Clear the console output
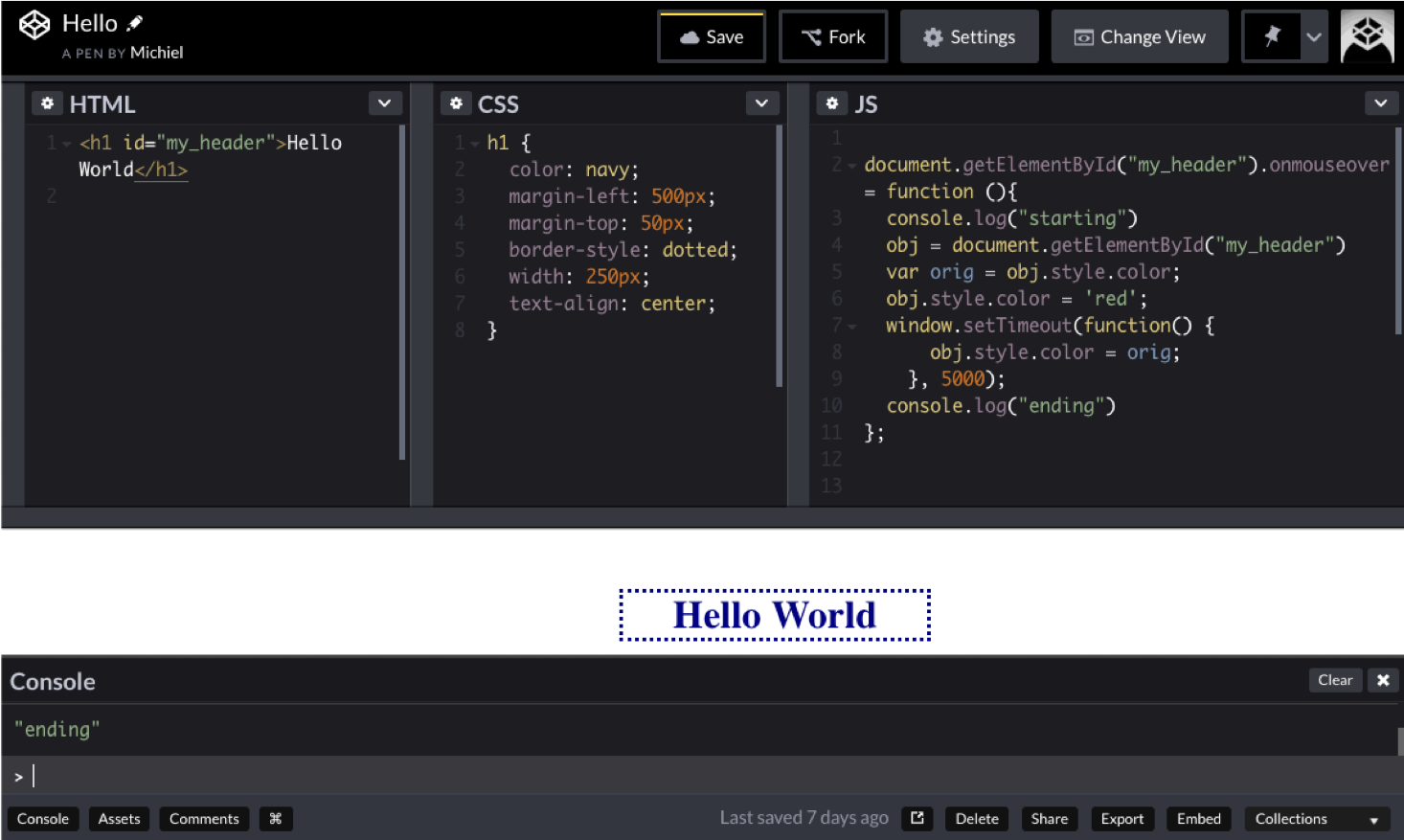The image size is (1404, 840). tap(1335, 680)
